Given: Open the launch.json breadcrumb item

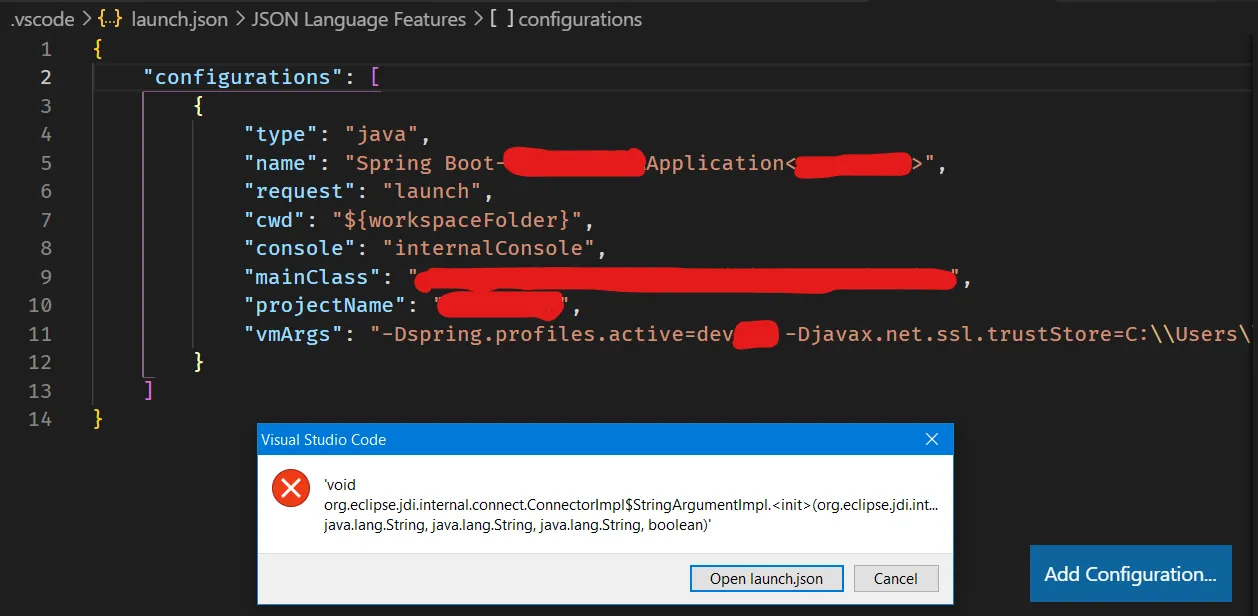Looking at the screenshot, I should pyautogui.click(x=179, y=19).
